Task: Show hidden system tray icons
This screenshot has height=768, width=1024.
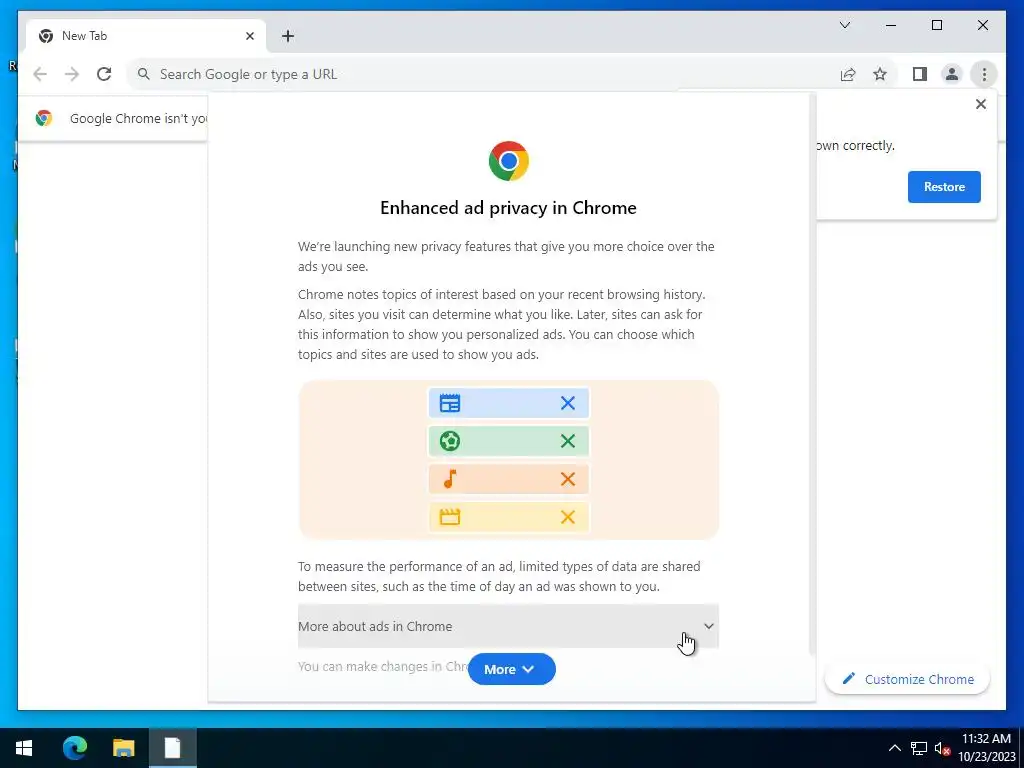Action: tap(895, 748)
